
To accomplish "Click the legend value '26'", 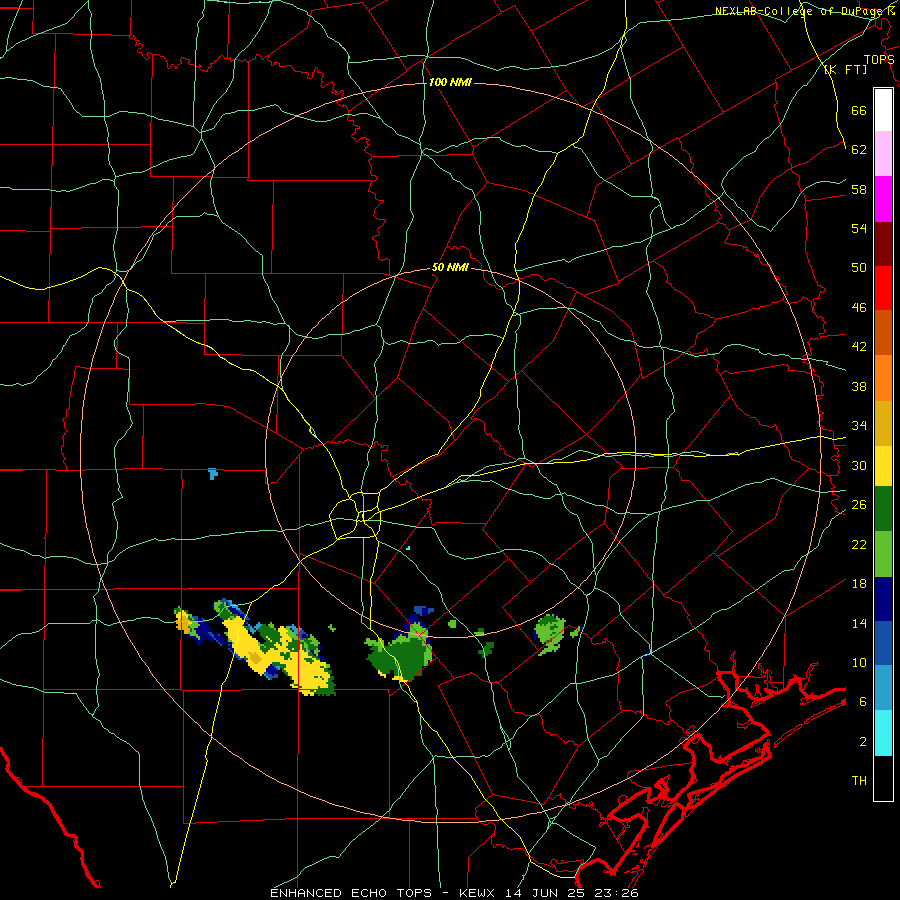I will [859, 505].
